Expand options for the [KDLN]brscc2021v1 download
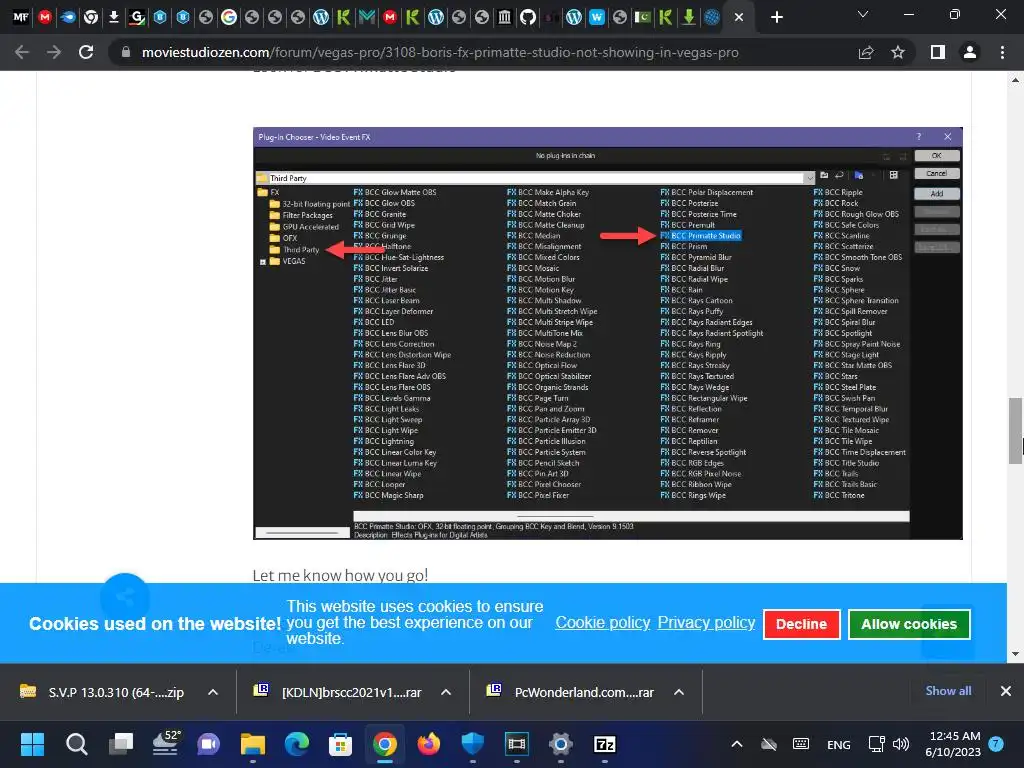 446,692
